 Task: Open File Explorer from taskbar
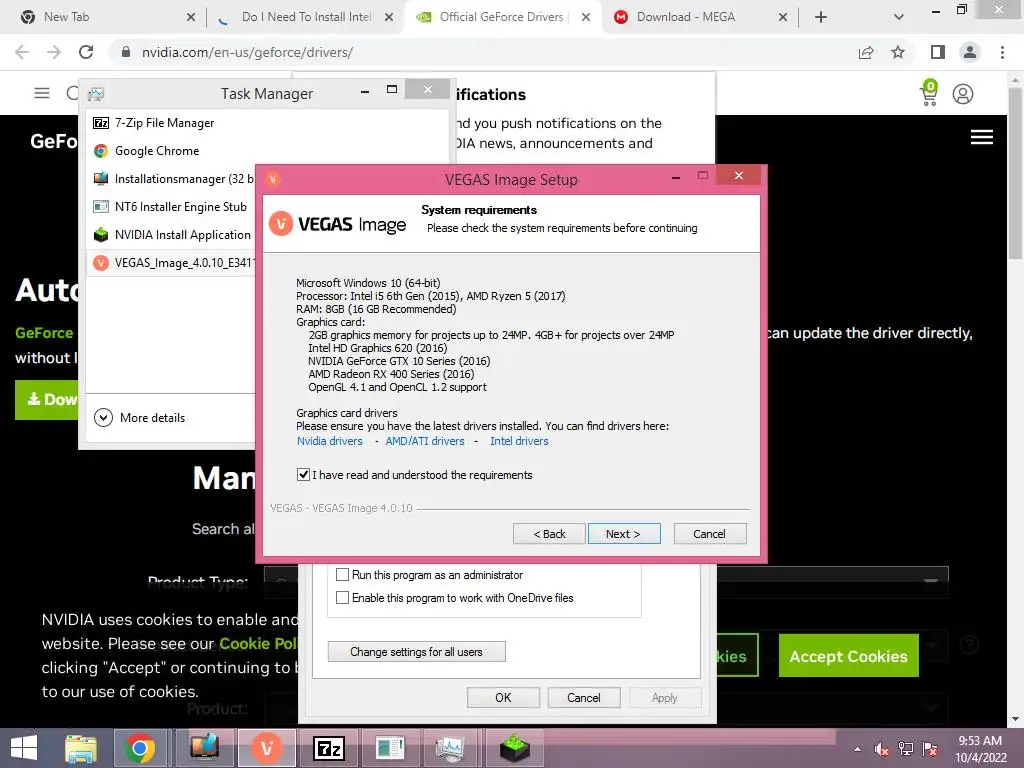click(x=80, y=748)
